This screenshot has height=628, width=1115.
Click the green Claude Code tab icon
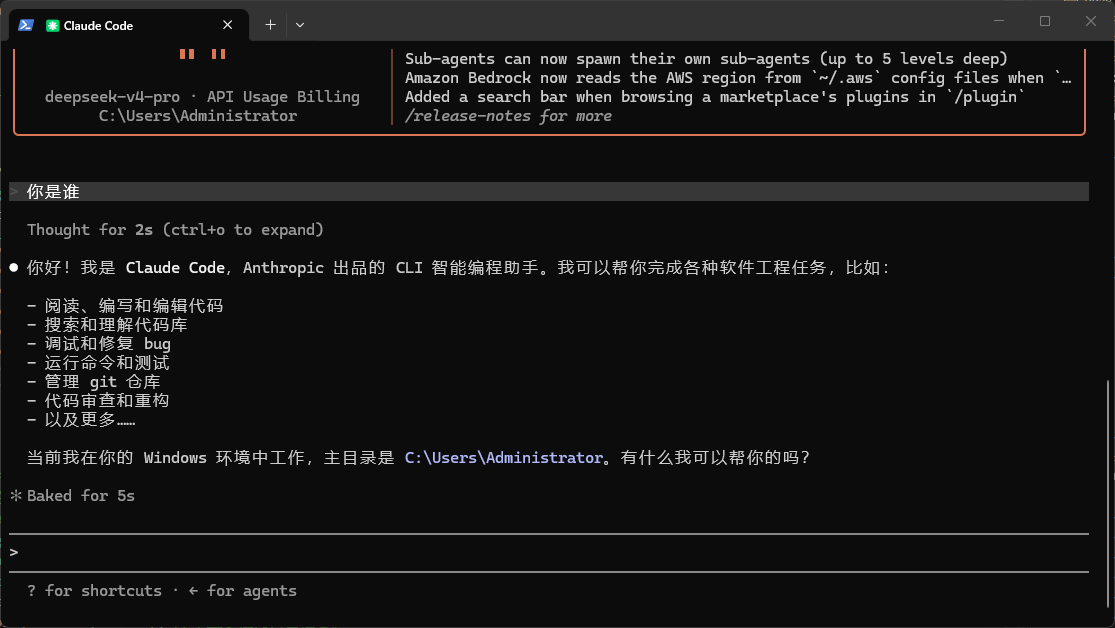[52, 26]
